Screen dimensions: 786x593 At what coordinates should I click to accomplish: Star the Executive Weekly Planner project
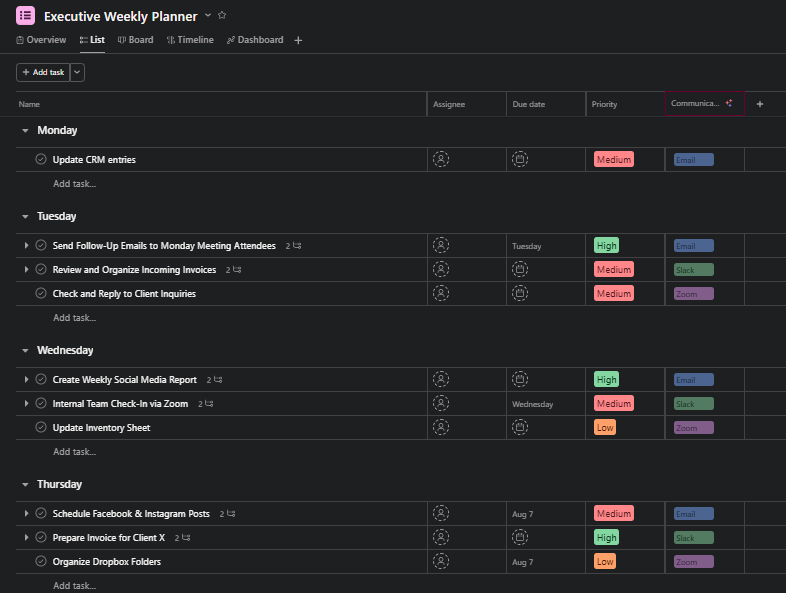pos(222,15)
